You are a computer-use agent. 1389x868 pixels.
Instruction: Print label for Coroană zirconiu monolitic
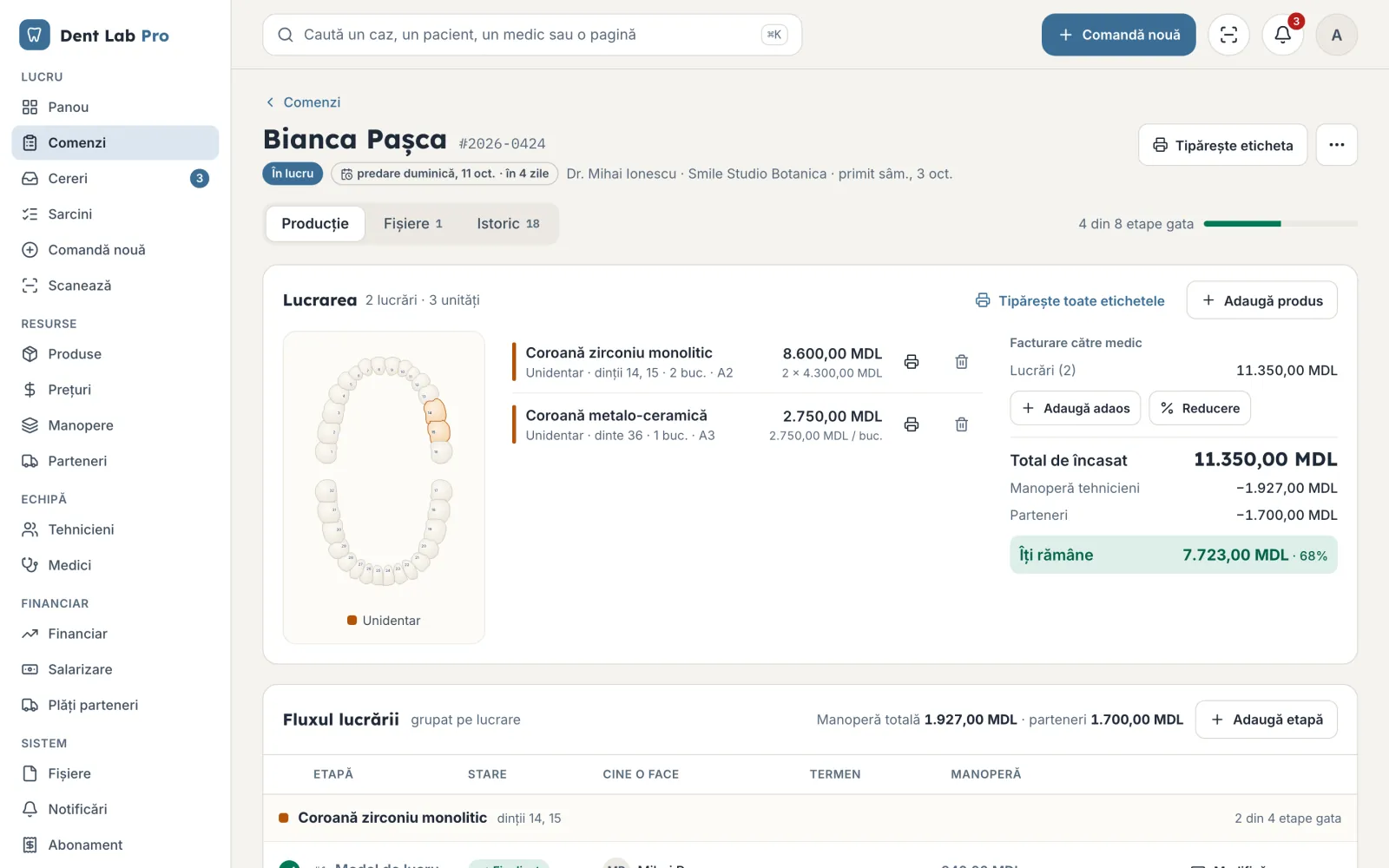click(912, 362)
